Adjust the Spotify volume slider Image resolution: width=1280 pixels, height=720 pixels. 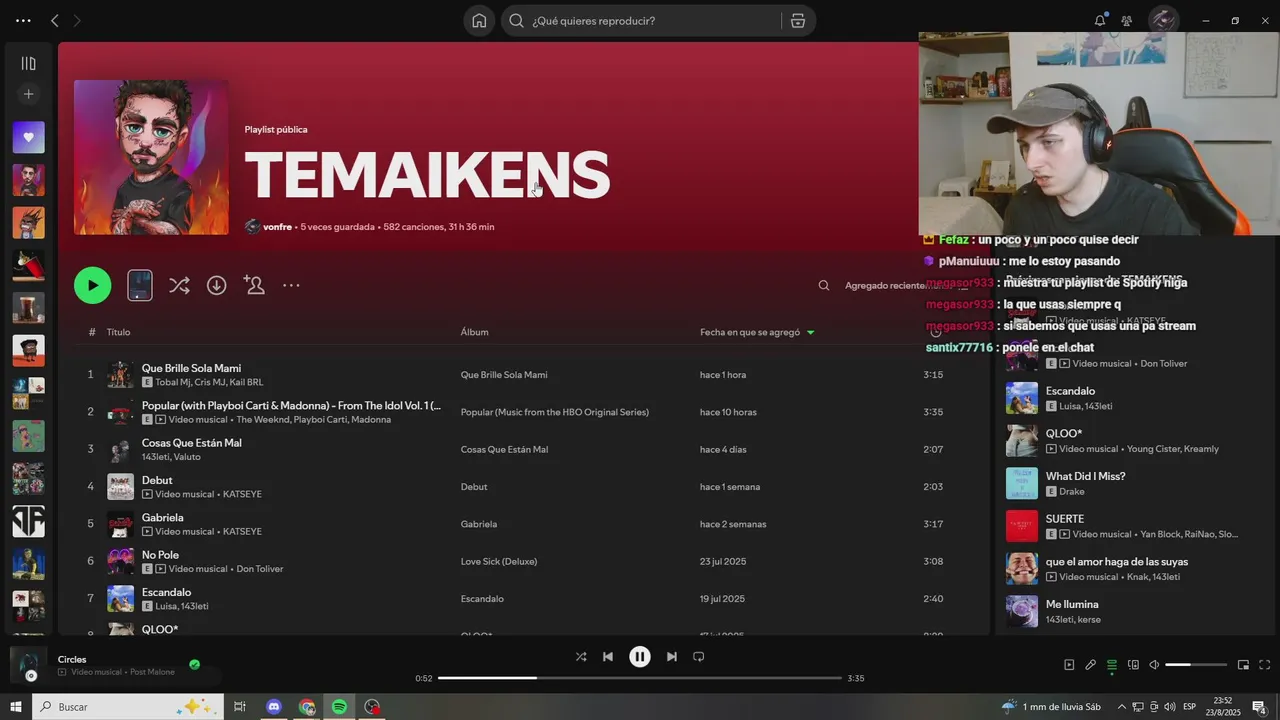point(1196,665)
